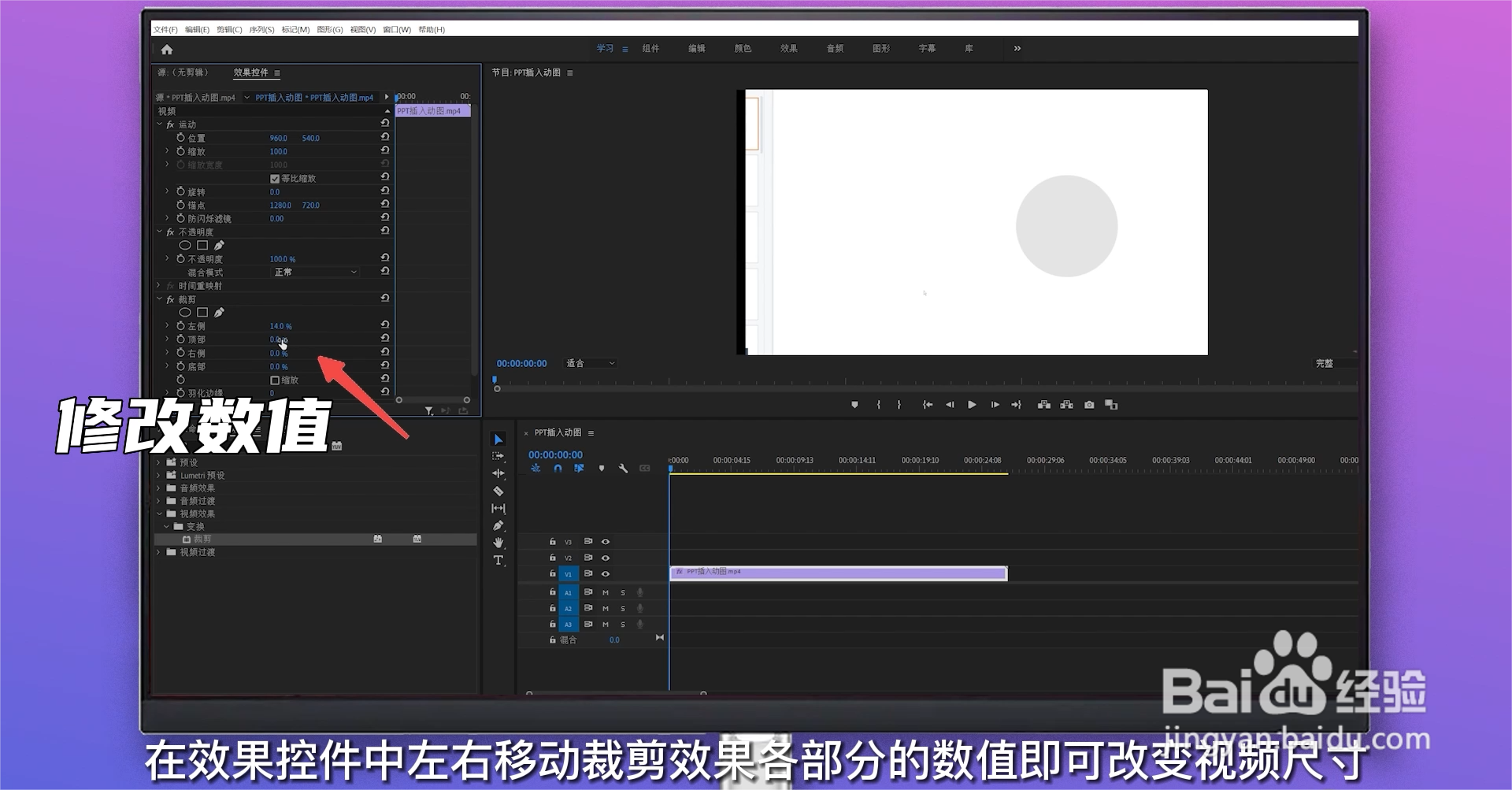Select the Slip tool
The image size is (1512, 790).
(x=498, y=509)
